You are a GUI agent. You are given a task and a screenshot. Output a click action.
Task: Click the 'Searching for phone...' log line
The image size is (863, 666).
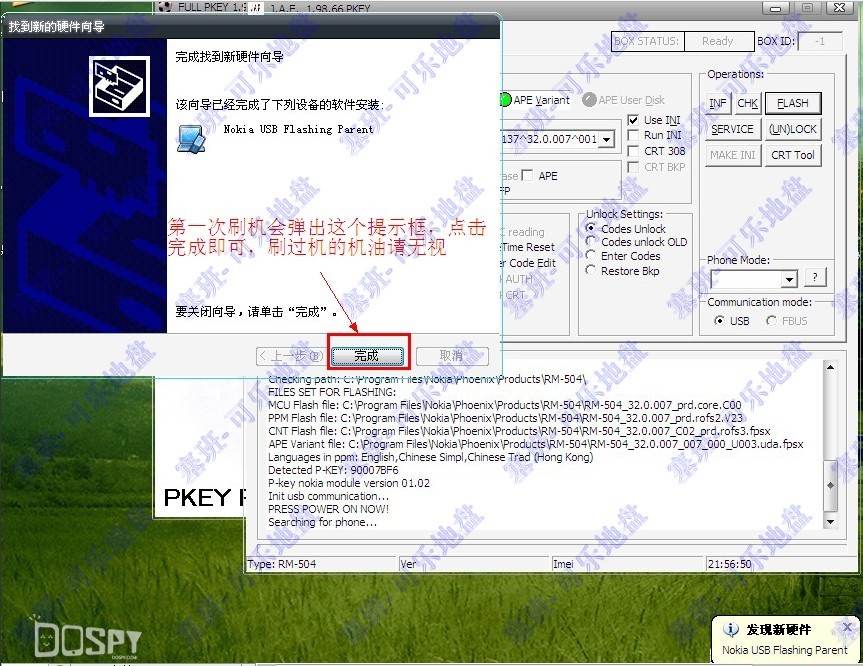[323, 522]
